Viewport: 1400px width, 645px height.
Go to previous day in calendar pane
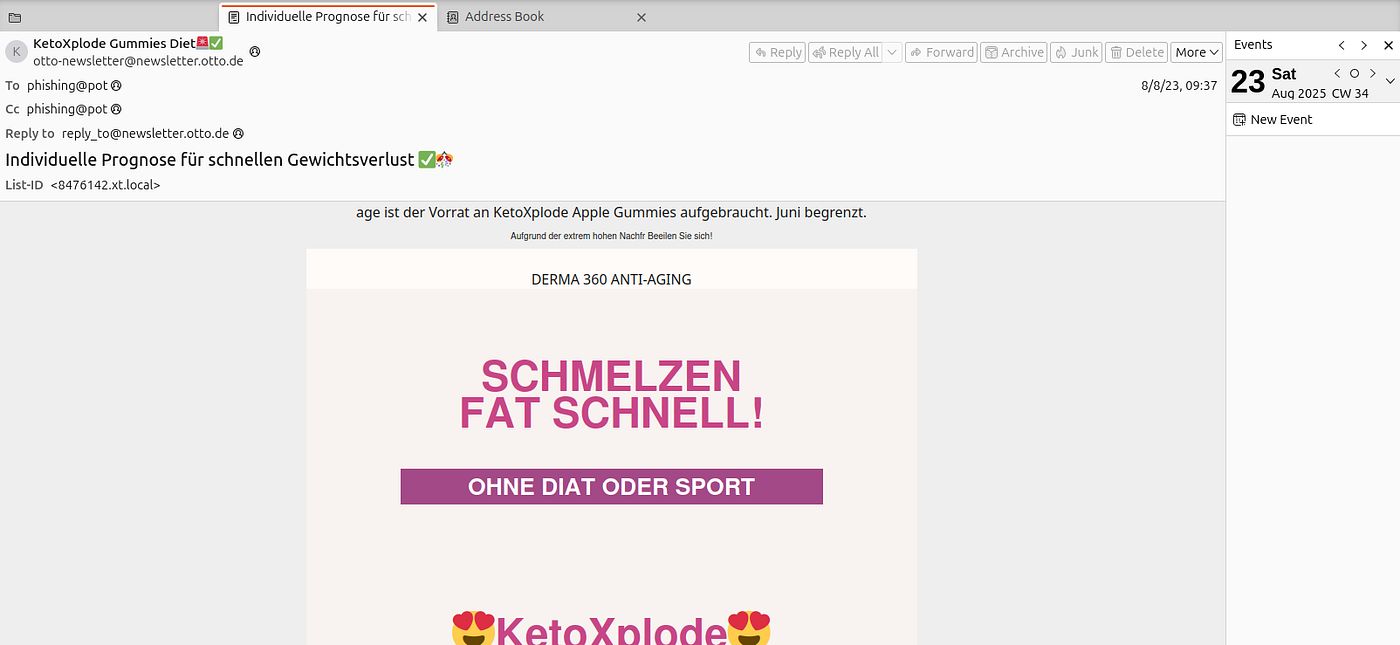coord(1337,73)
